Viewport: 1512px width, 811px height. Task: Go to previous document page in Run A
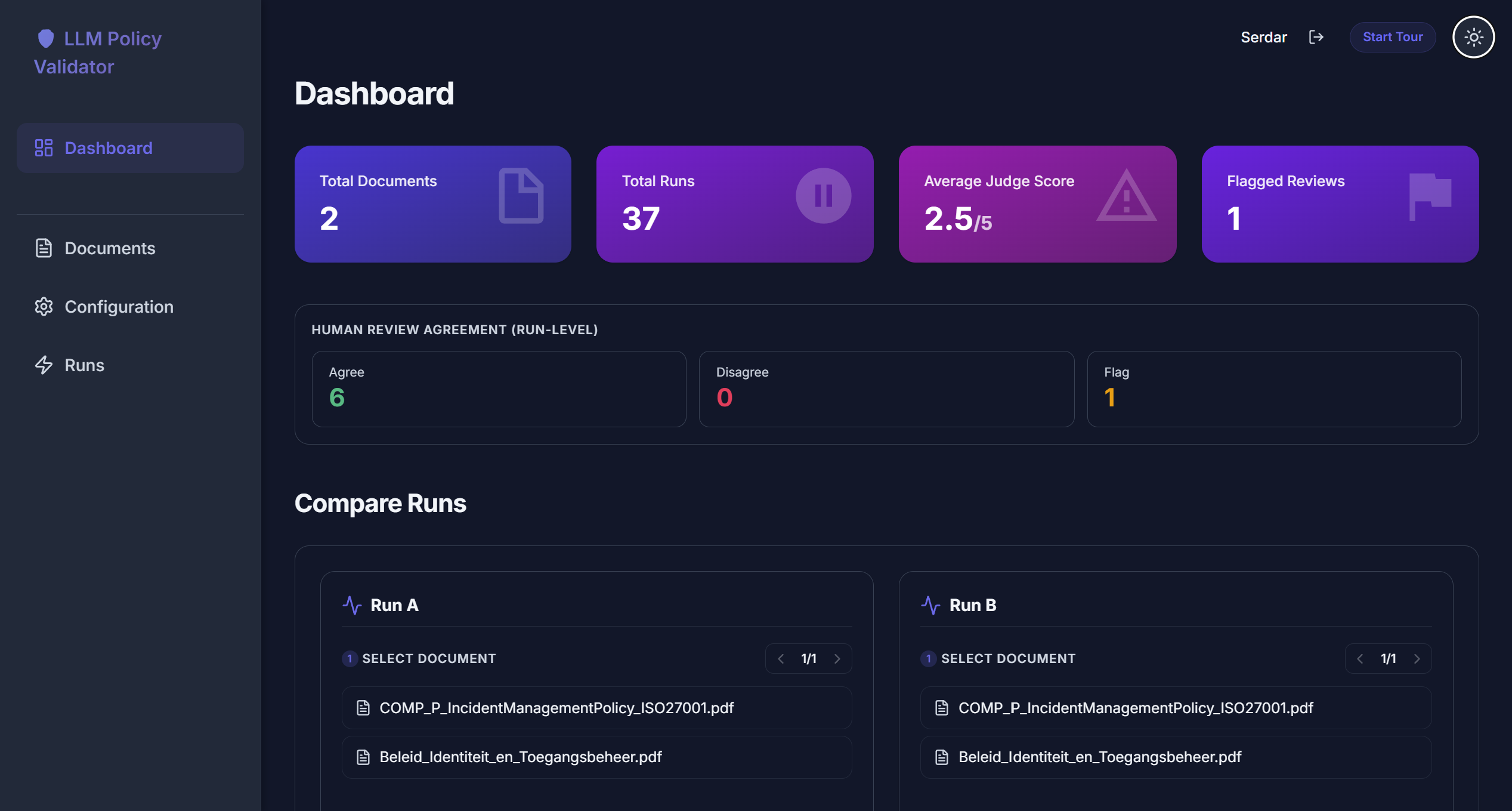(x=781, y=659)
